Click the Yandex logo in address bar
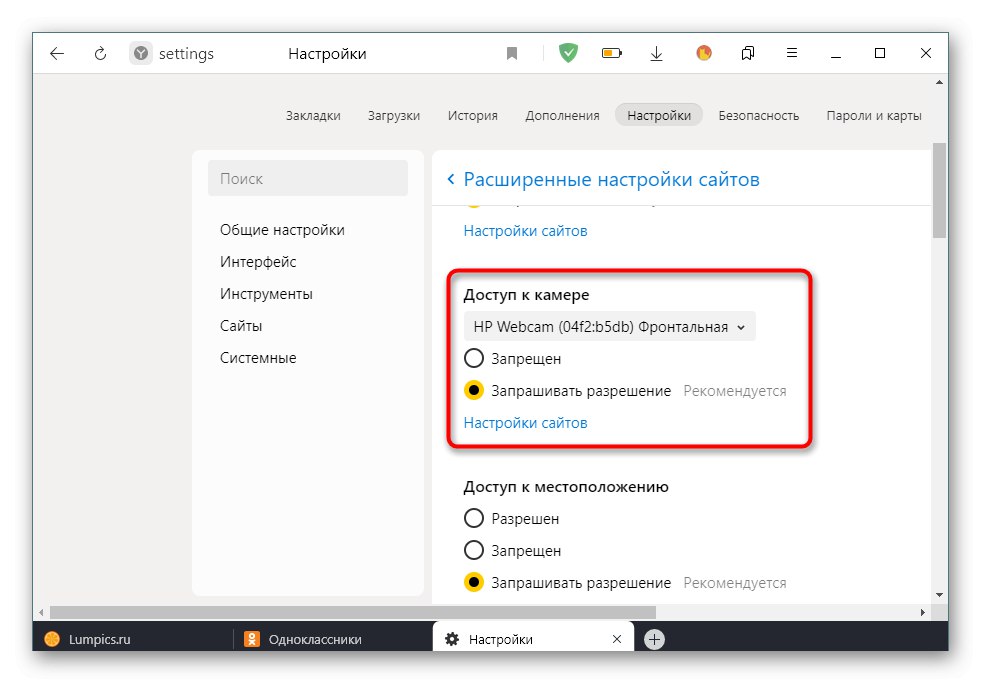This screenshot has width=981, height=683. pos(141,54)
